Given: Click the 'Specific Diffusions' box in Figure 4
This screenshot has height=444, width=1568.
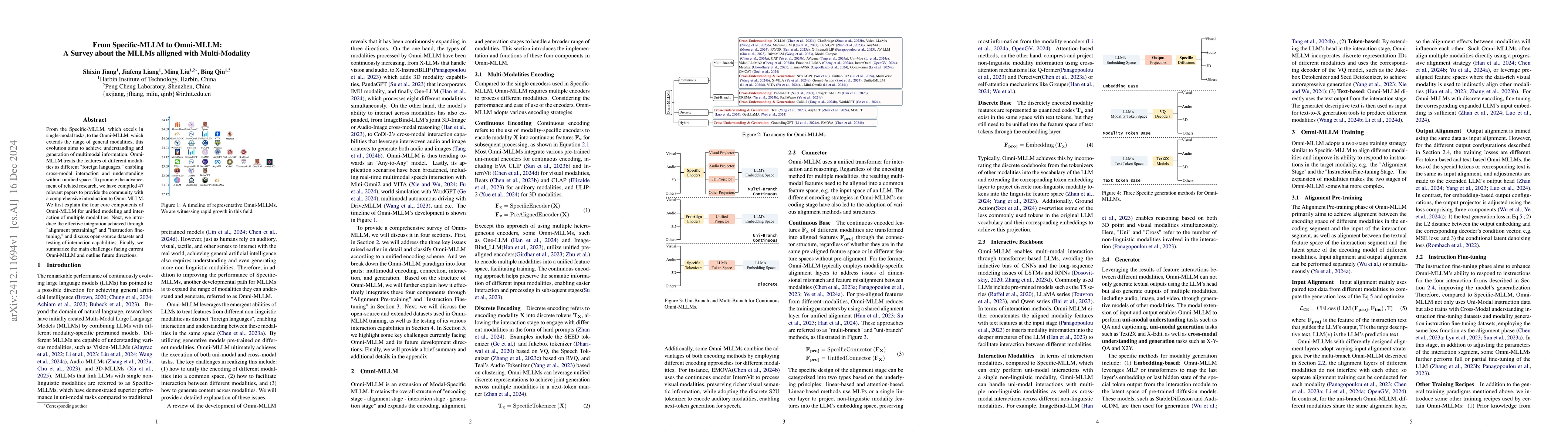Looking at the screenshot, I should 1186,60.
